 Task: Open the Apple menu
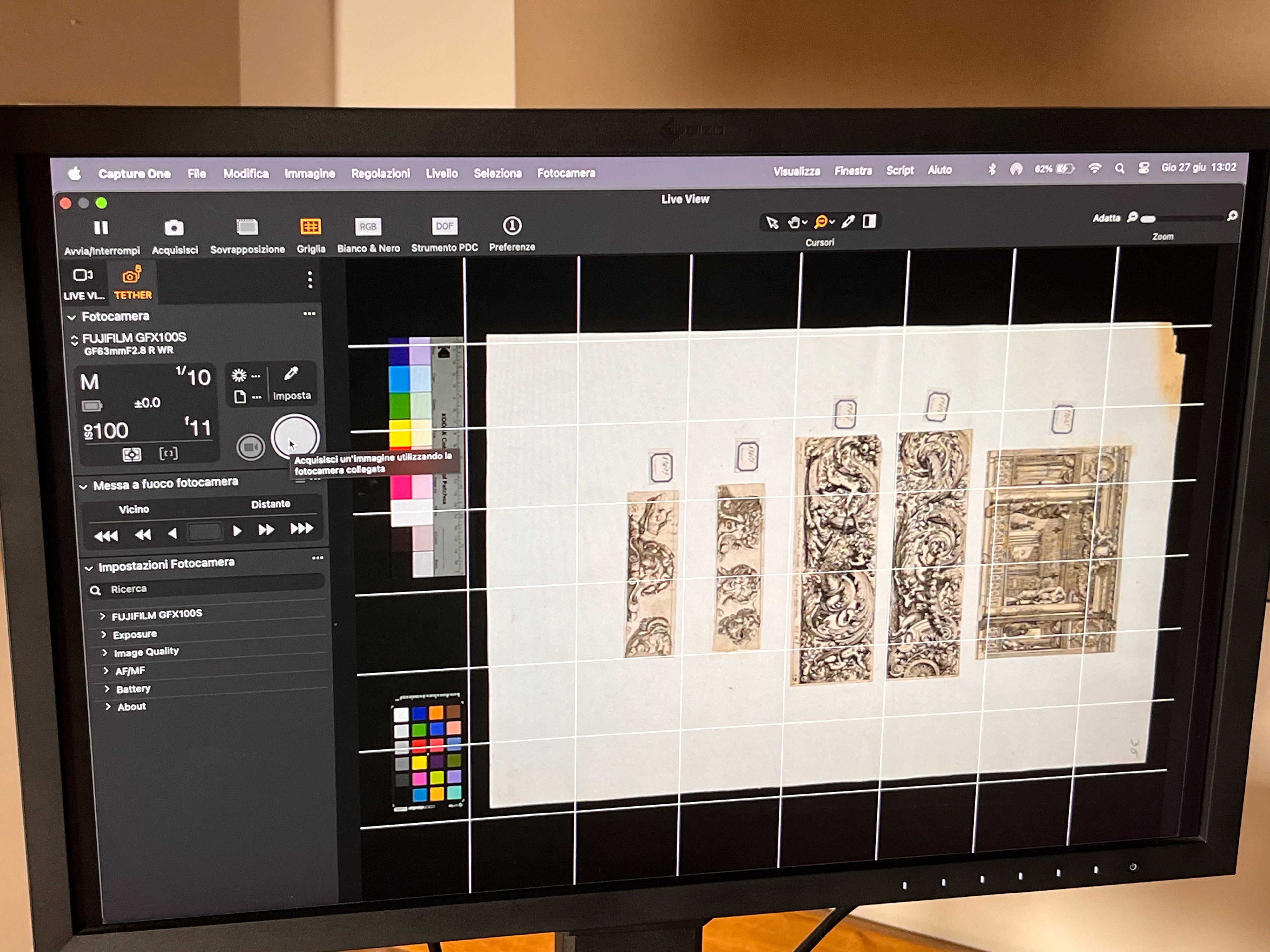point(75,174)
